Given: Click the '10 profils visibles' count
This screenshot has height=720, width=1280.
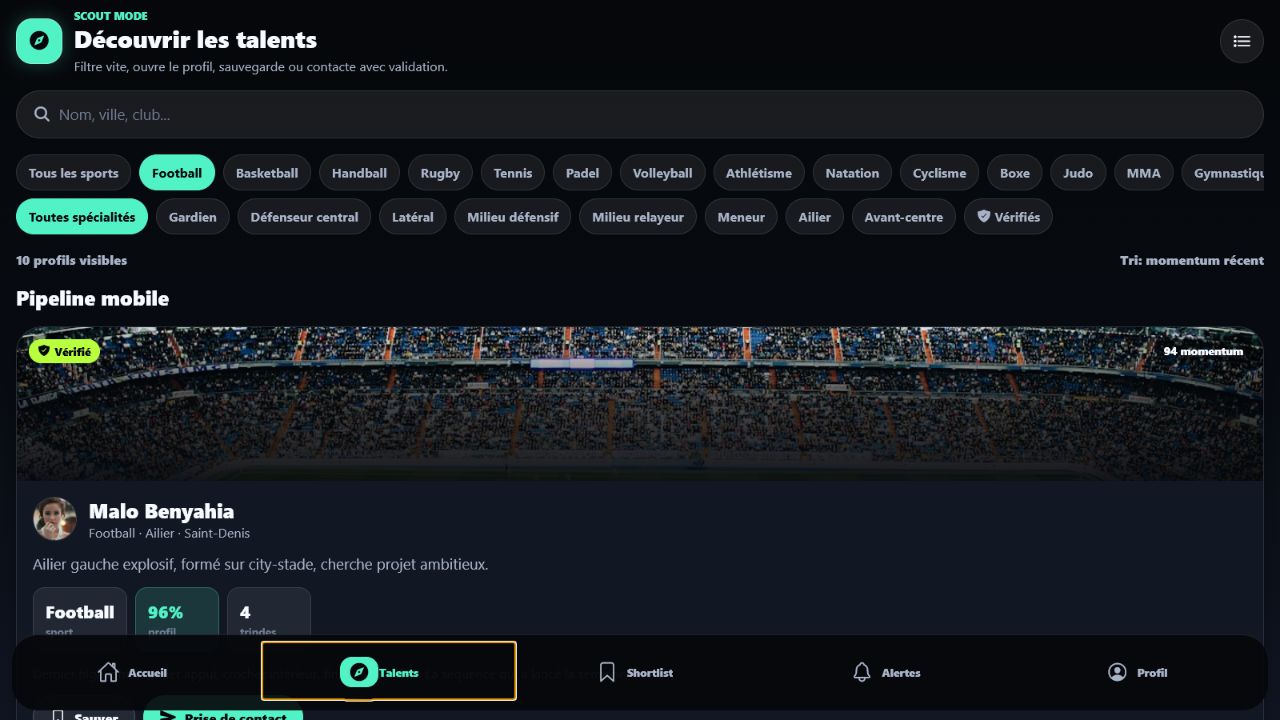Looking at the screenshot, I should tap(71, 260).
